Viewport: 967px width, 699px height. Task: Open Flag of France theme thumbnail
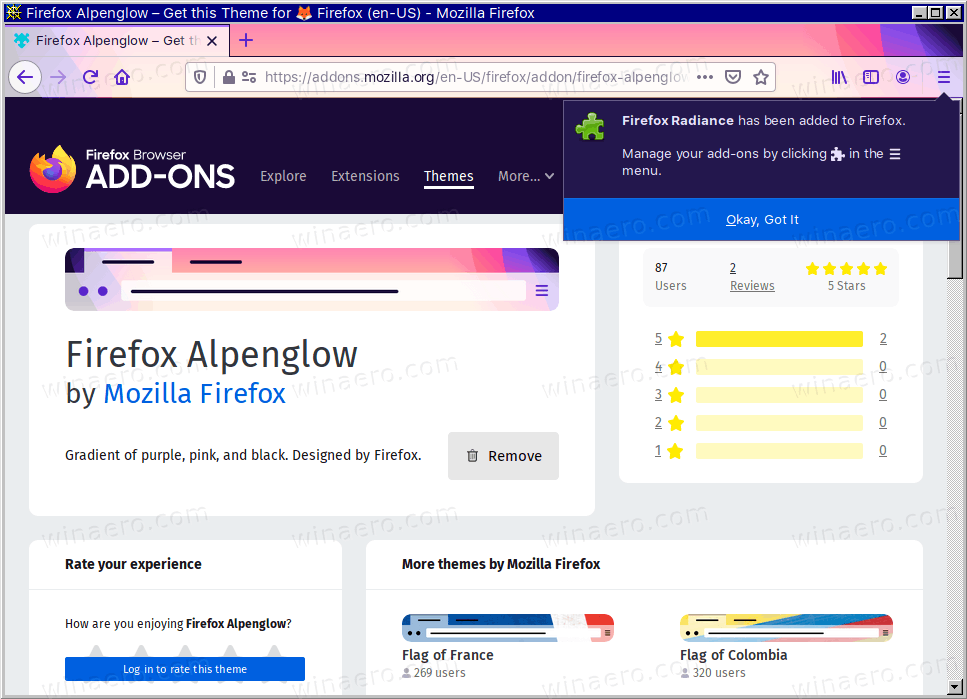(x=508, y=628)
